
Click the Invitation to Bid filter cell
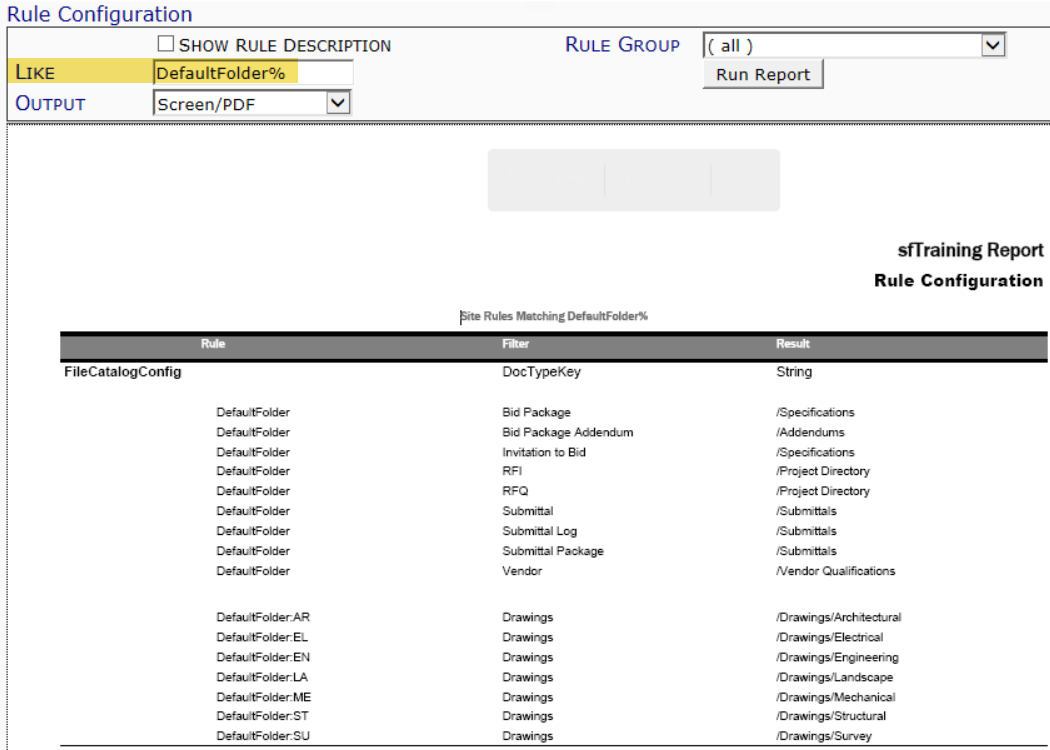tap(544, 453)
